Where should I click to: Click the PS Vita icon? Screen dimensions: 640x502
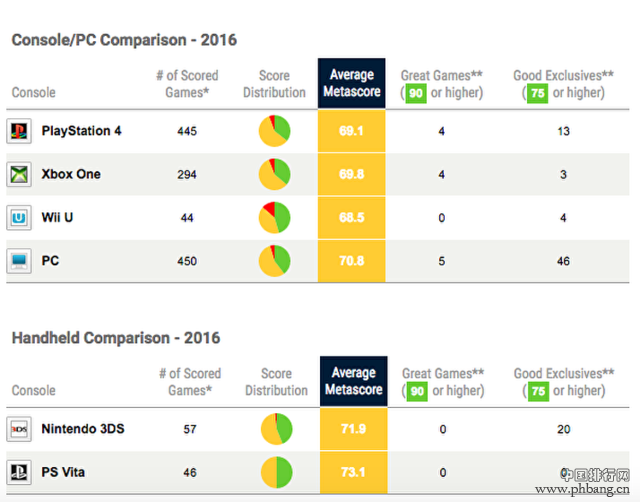[x=19, y=473]
